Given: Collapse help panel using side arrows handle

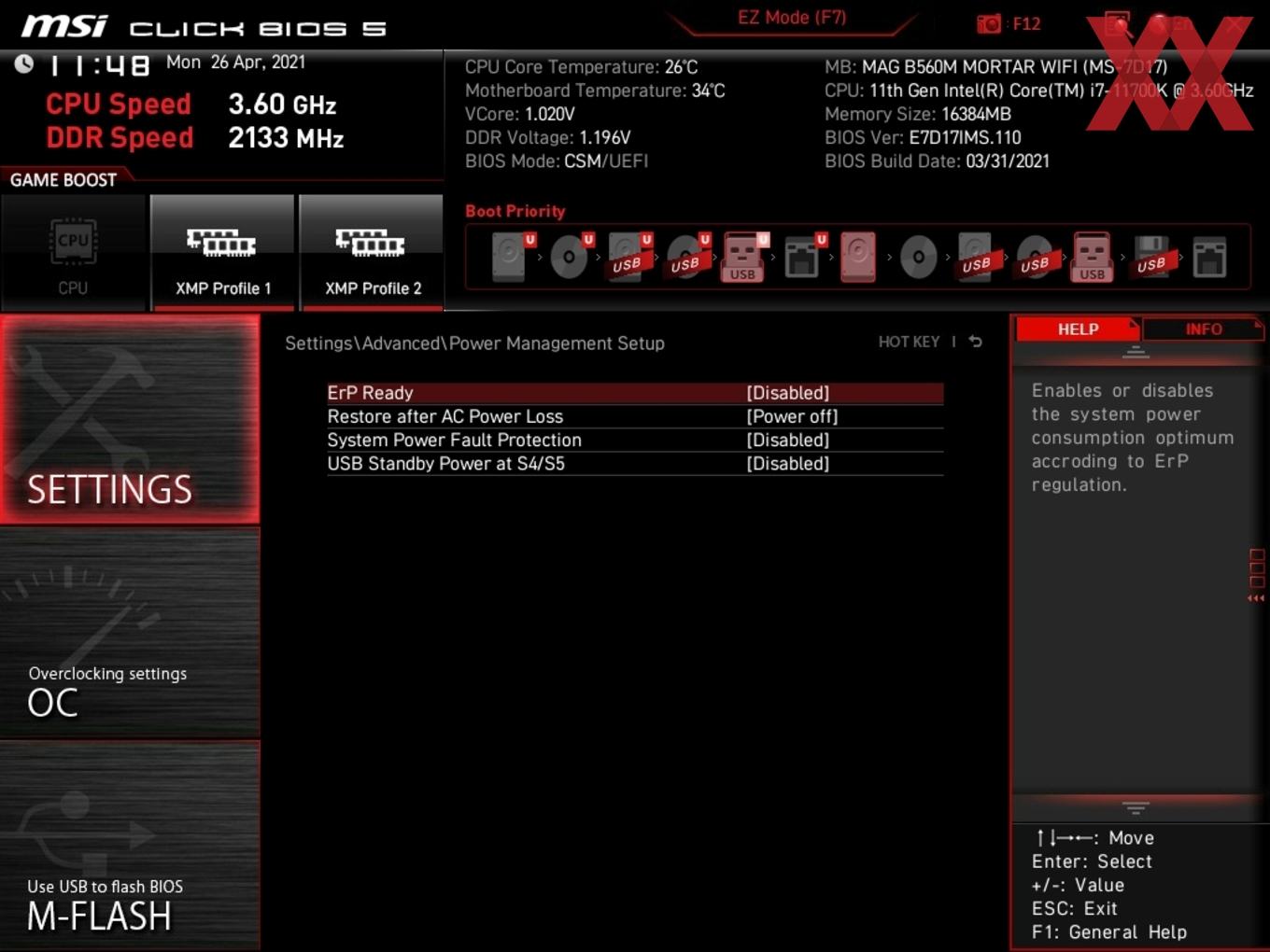Looking at the screenshot, I should (x=1256, y=575).
